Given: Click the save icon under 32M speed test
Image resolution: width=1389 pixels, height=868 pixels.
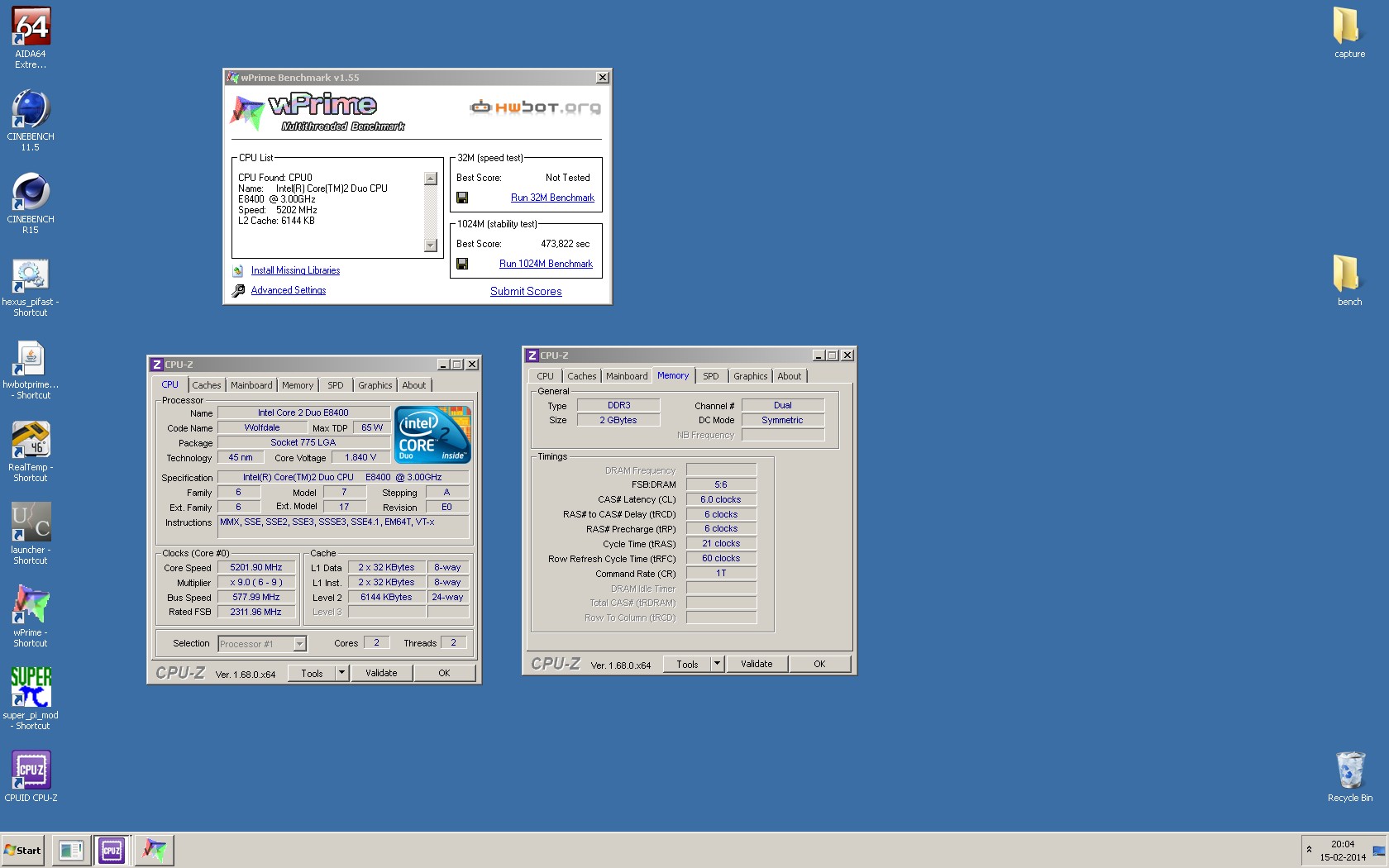Looking at the screenshot, I should tap(462, 198).
